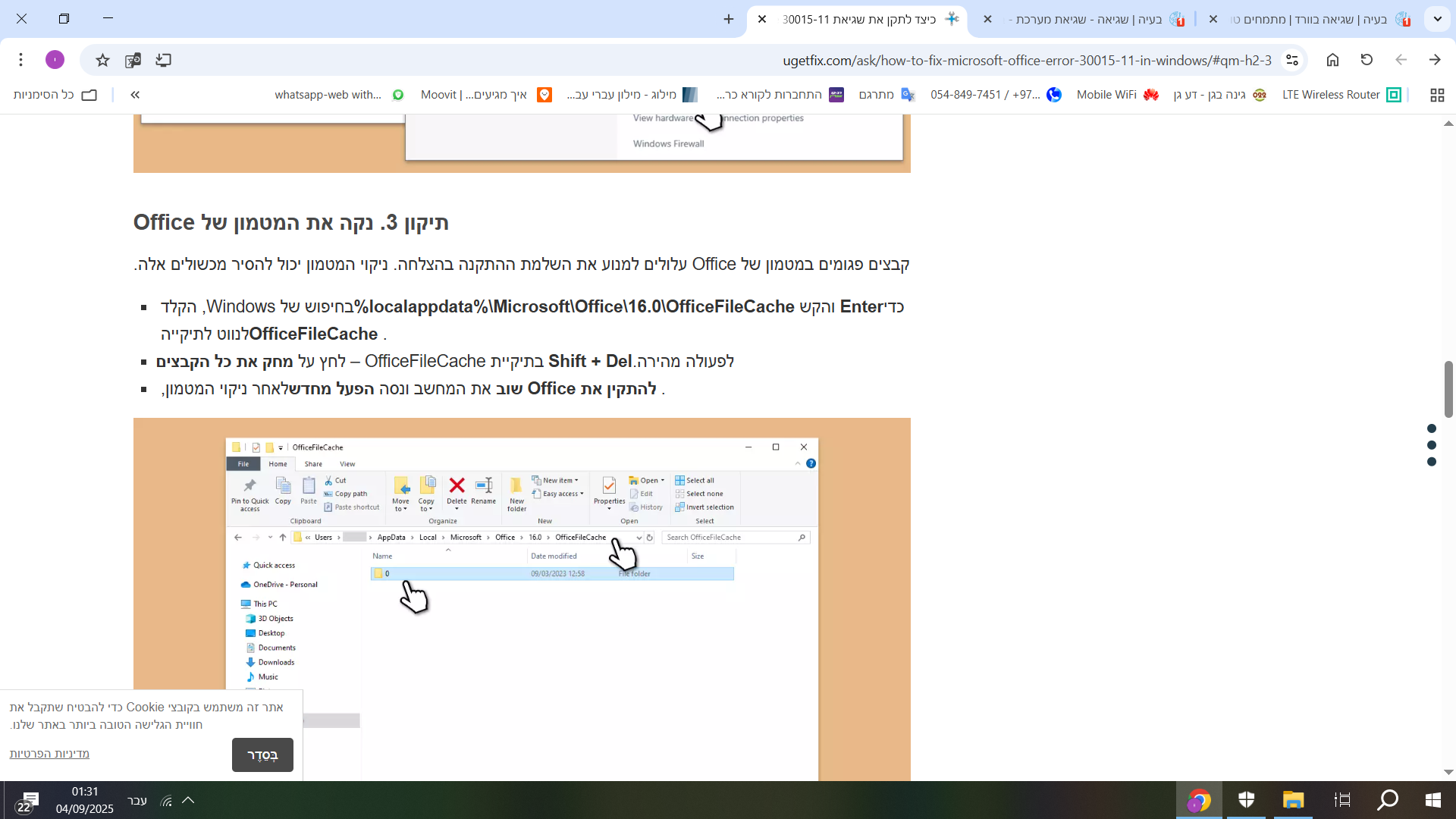Viewport: 1456px width, 819px height.
Task: Open the Google Translate bookmark
Action: coord(886,95)
